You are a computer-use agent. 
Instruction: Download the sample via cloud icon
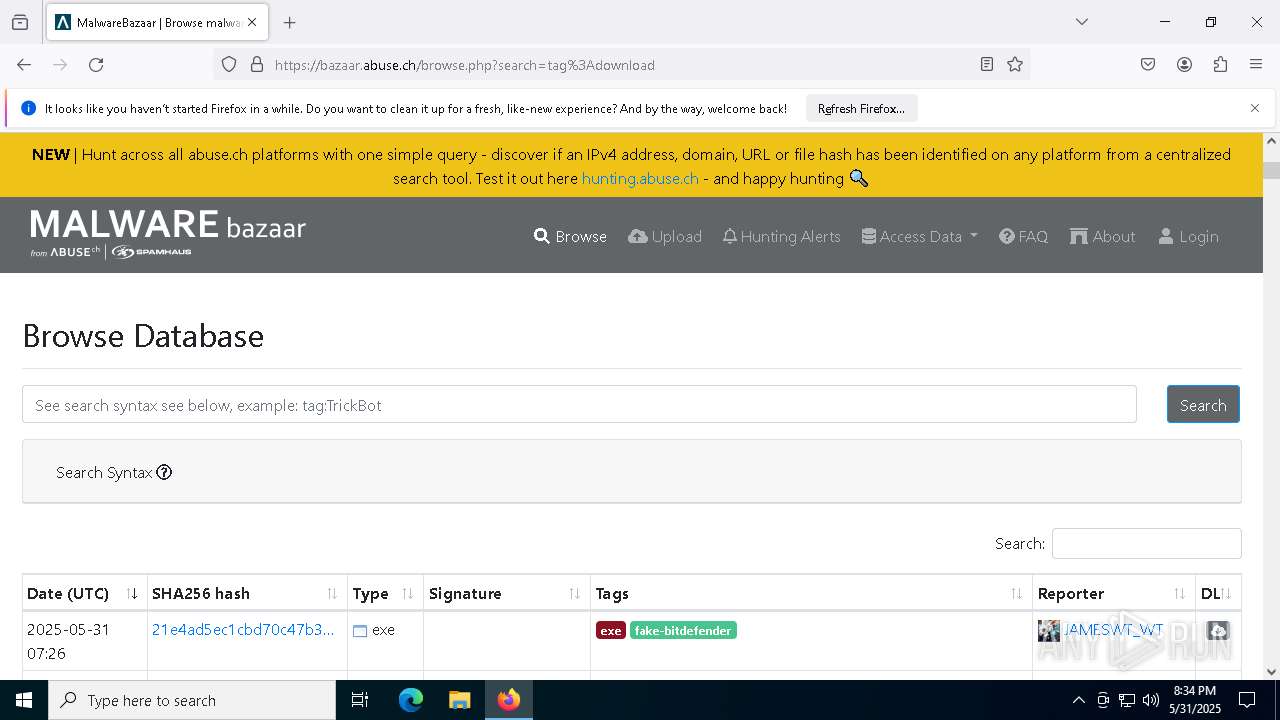point(1218,631)
